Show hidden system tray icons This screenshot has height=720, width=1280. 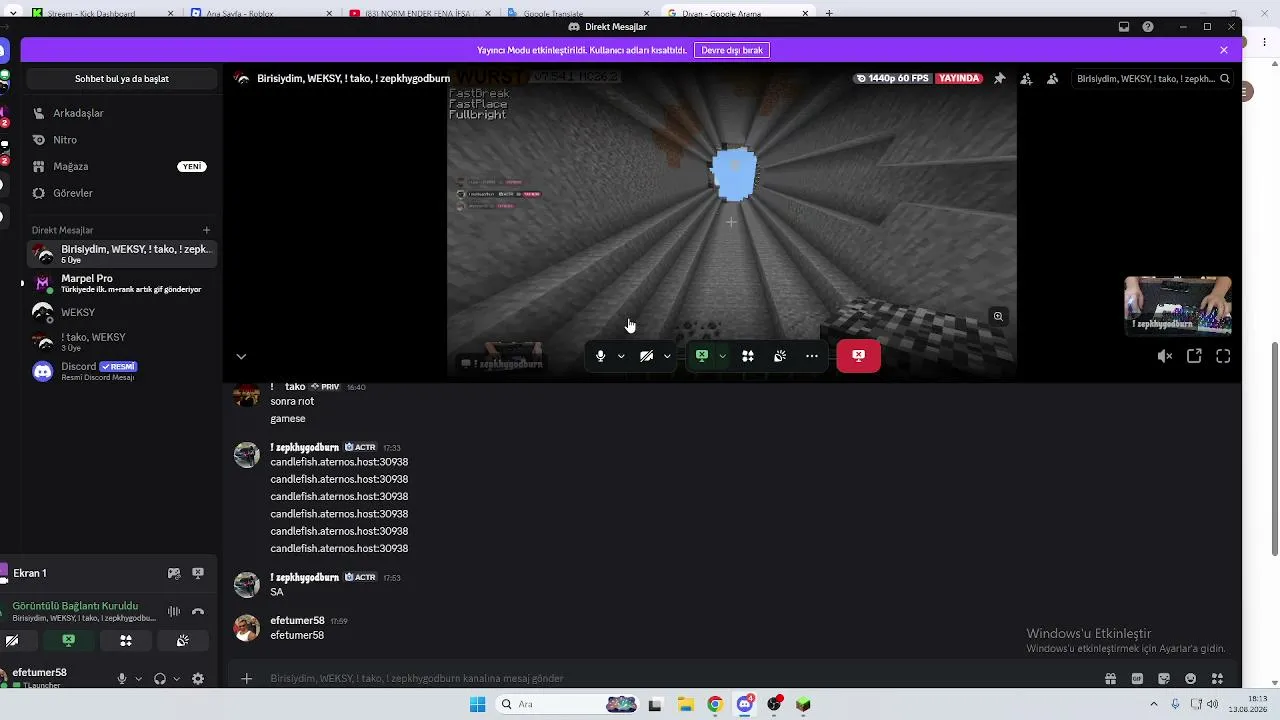(x=1154, y=704)
